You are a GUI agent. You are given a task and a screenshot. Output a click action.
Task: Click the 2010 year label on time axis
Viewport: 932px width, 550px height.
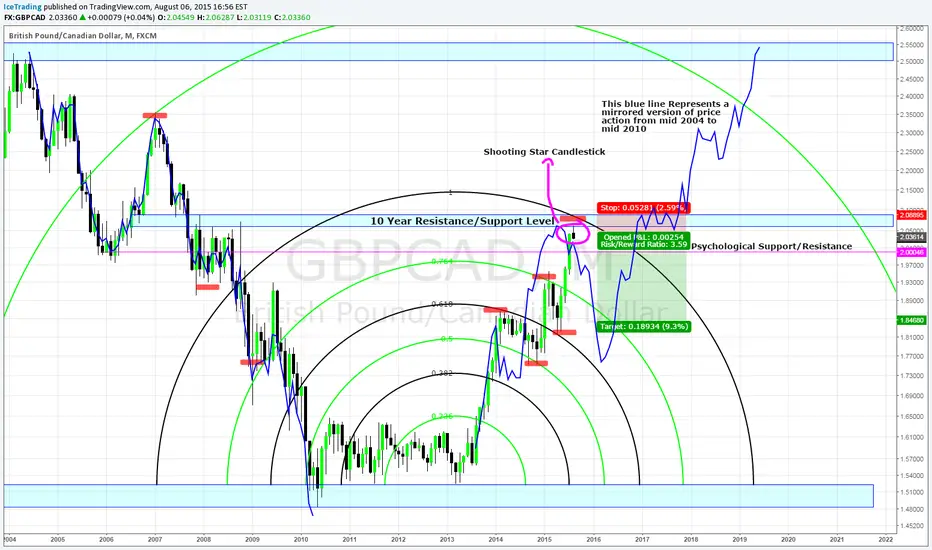click(x=301, y=539)
